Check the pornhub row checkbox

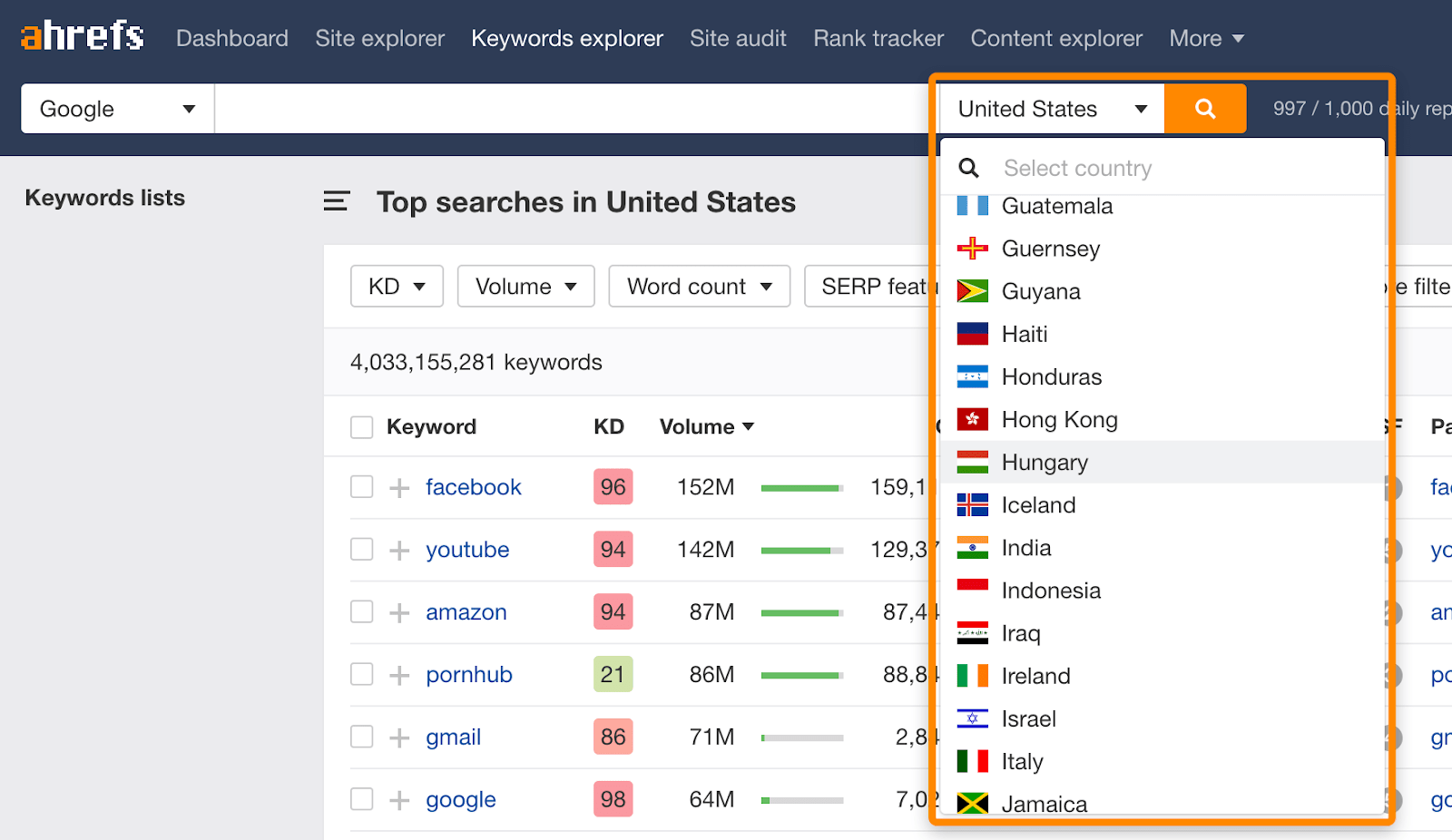pos(362,675)
